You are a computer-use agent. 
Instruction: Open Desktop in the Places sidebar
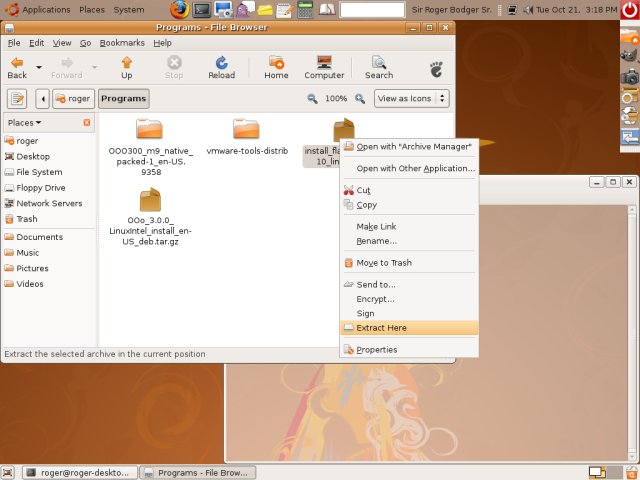coord(49,156)
